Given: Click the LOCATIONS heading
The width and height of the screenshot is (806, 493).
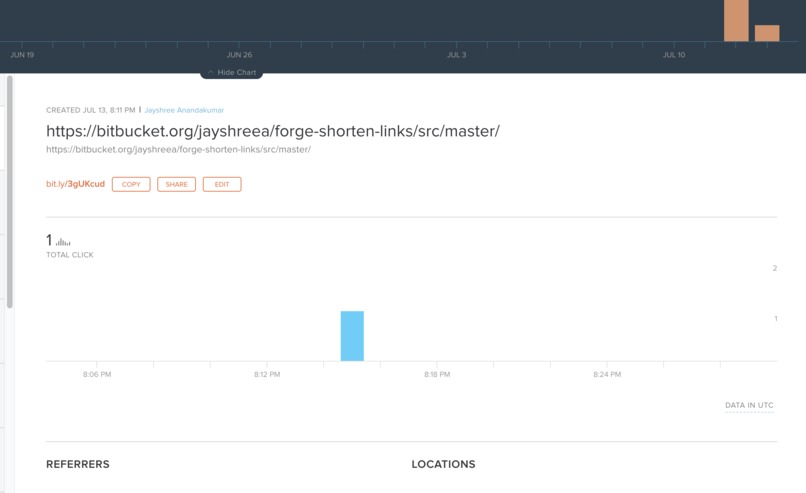Looking at the screenshot, I should (443, 464).
